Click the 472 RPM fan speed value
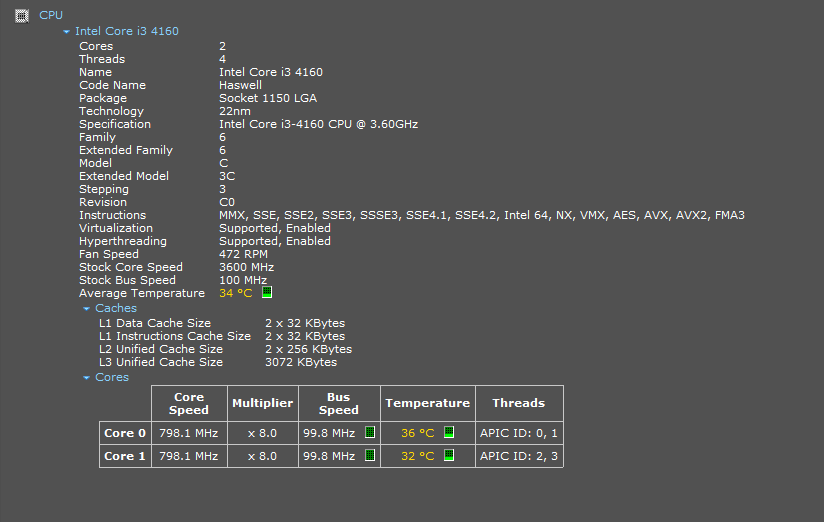824x522 pixels. pos(243,254)
